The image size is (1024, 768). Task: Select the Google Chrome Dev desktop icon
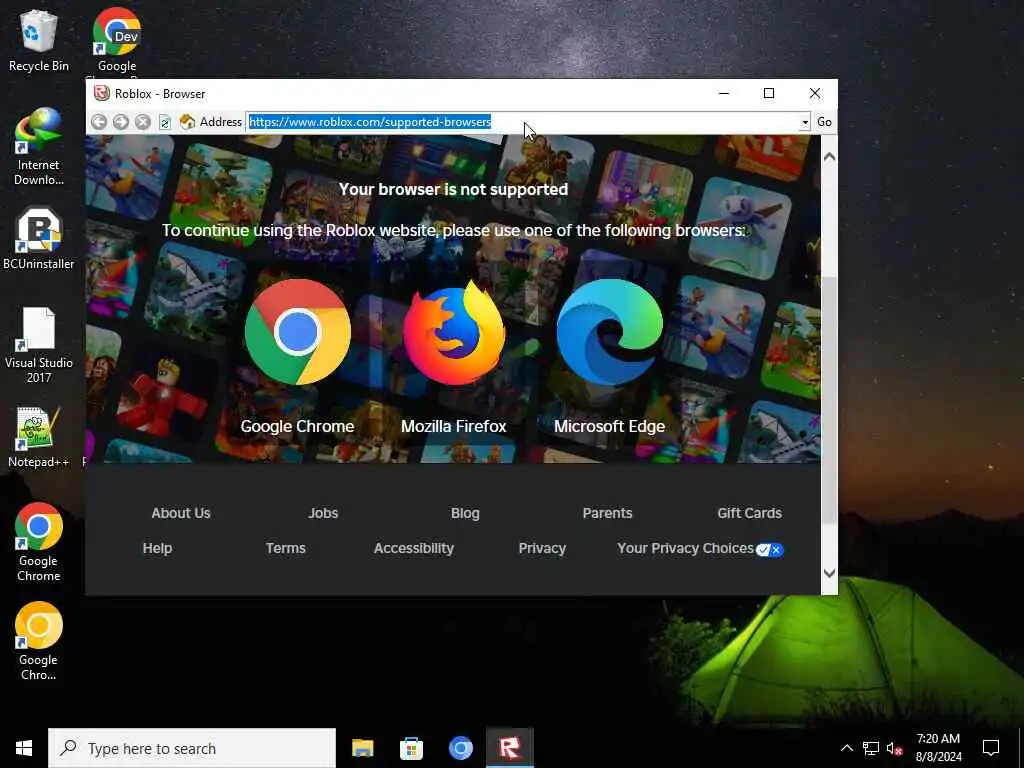coord(117,40)
